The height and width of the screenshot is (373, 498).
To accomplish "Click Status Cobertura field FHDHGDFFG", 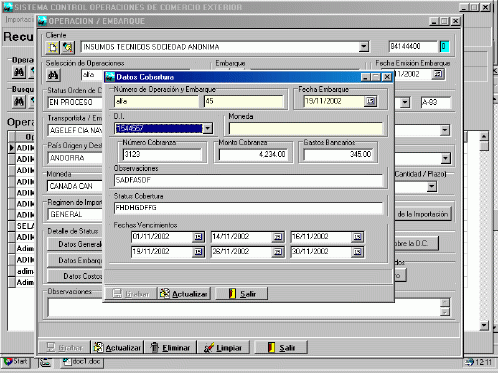I will point(248,208).
